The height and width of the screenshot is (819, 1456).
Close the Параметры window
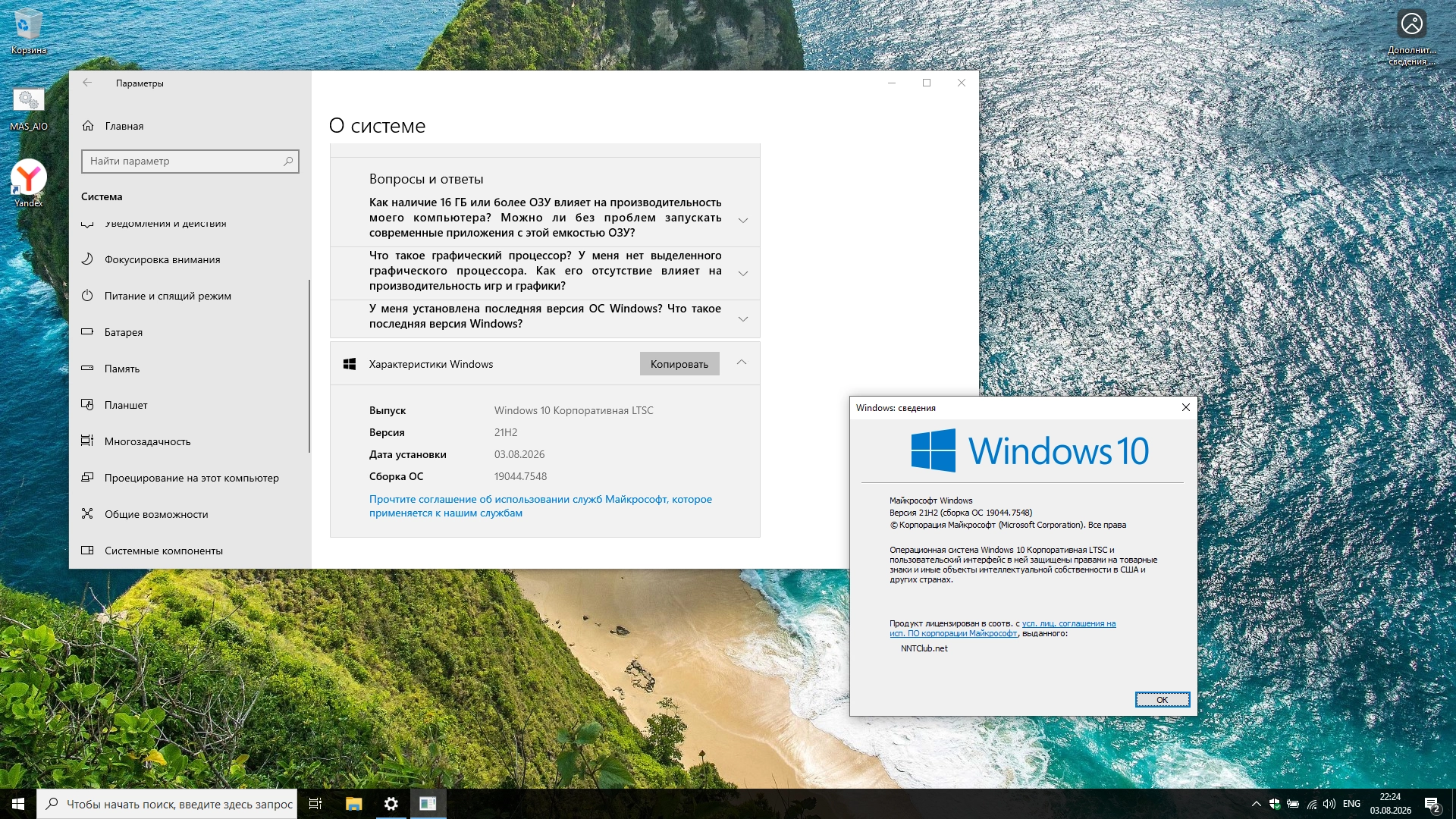[962, 83]
